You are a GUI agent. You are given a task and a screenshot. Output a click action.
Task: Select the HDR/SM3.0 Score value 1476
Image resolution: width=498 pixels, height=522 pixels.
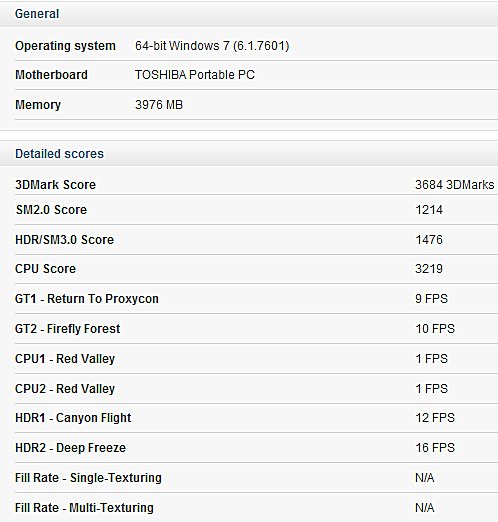tap(429, 240)
